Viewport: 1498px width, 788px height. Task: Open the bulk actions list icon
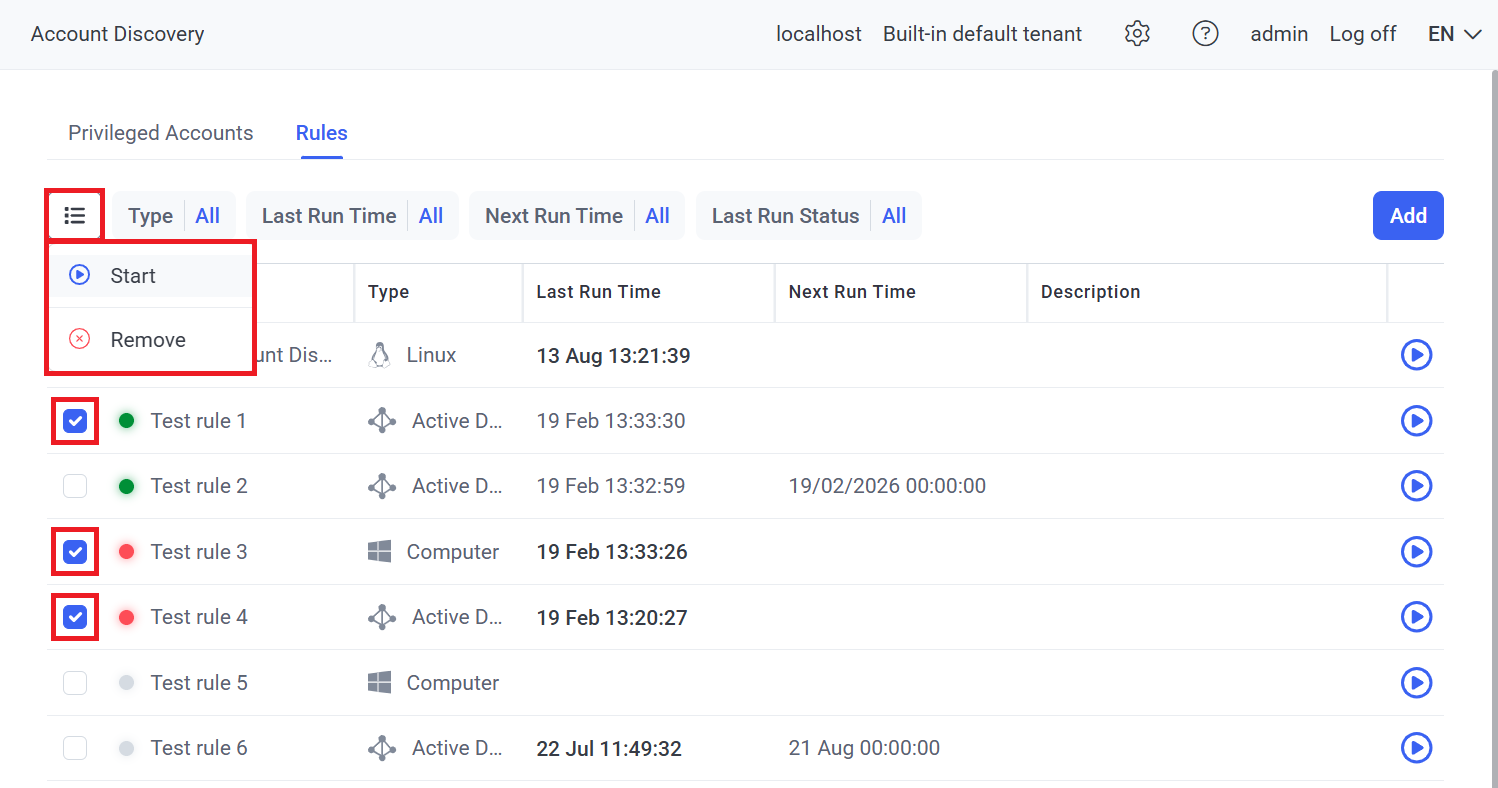pos(75,215)
